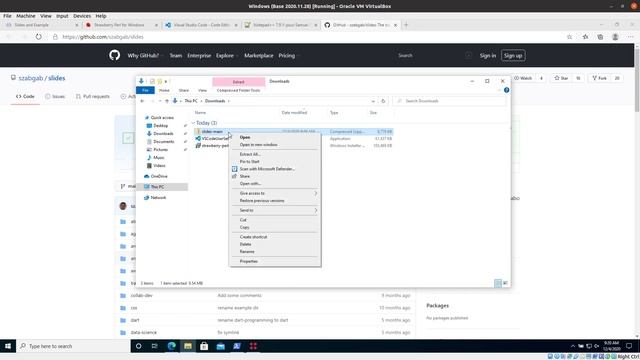Click the data-science folder icon on GitHub
Viewport: 640px width, 360px height.
123,332
